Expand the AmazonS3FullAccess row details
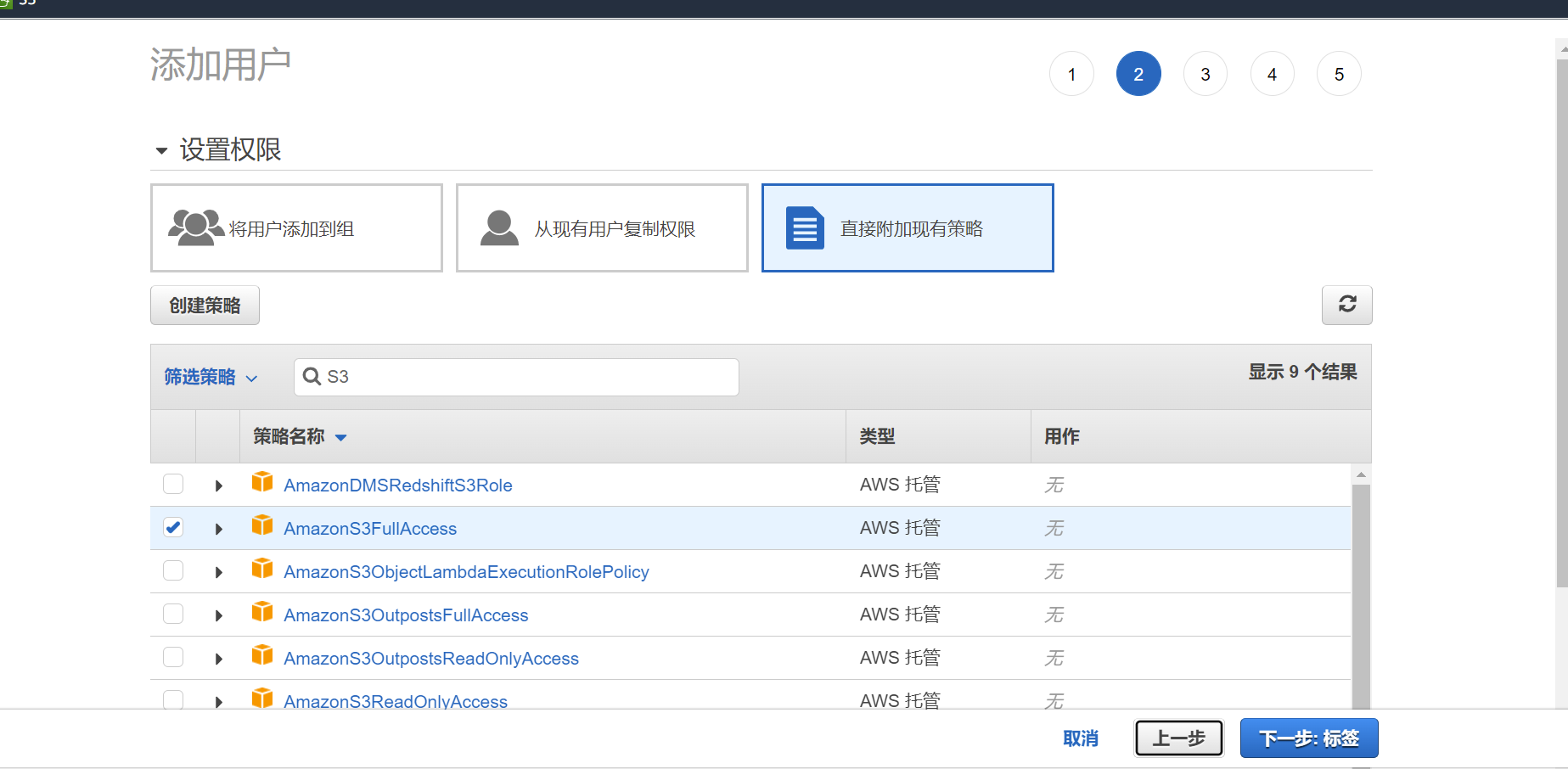 coord(218,529)
